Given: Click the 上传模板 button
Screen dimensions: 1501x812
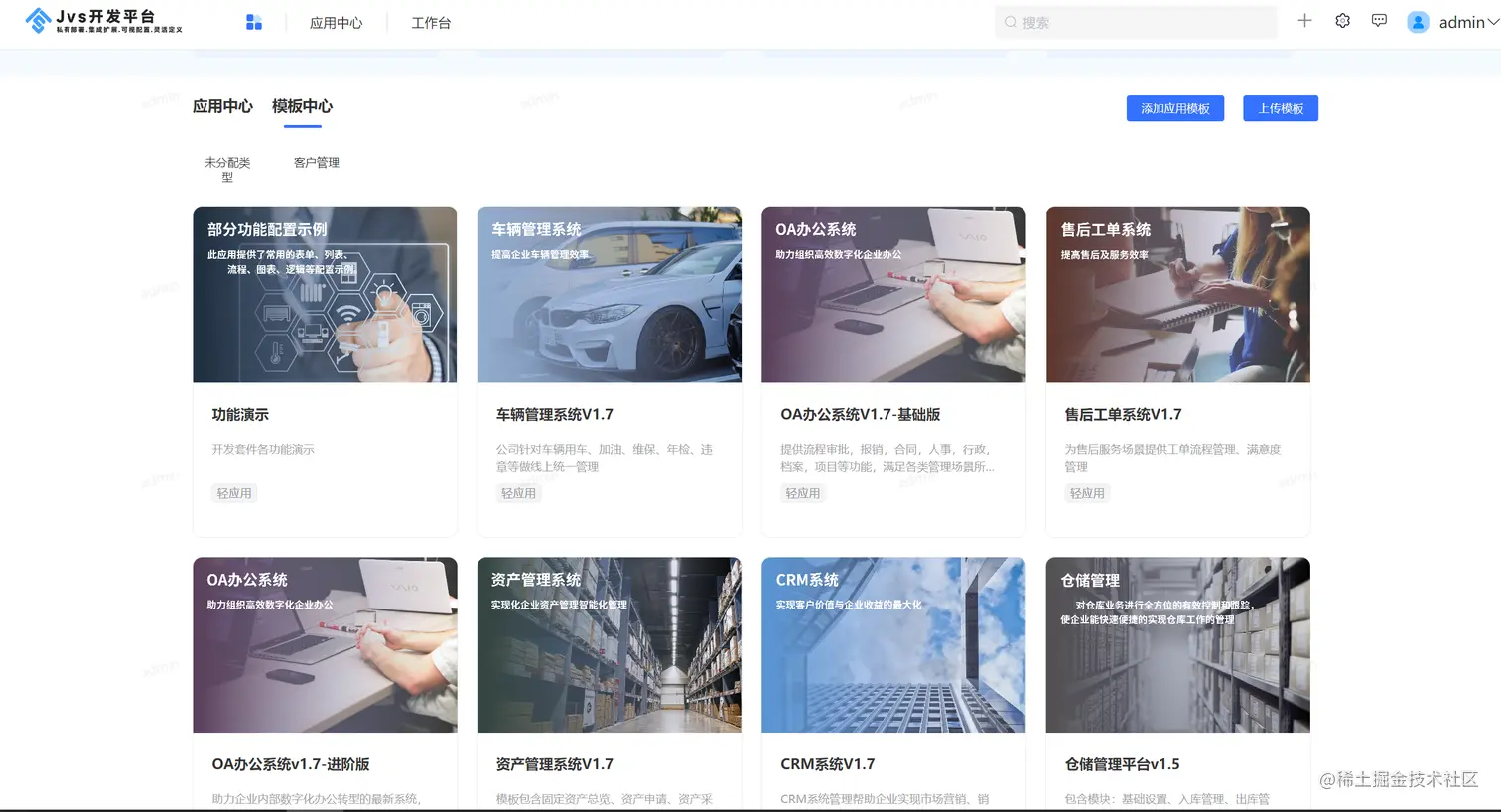Looking at the screenshot, I should tap(1281, 109).
